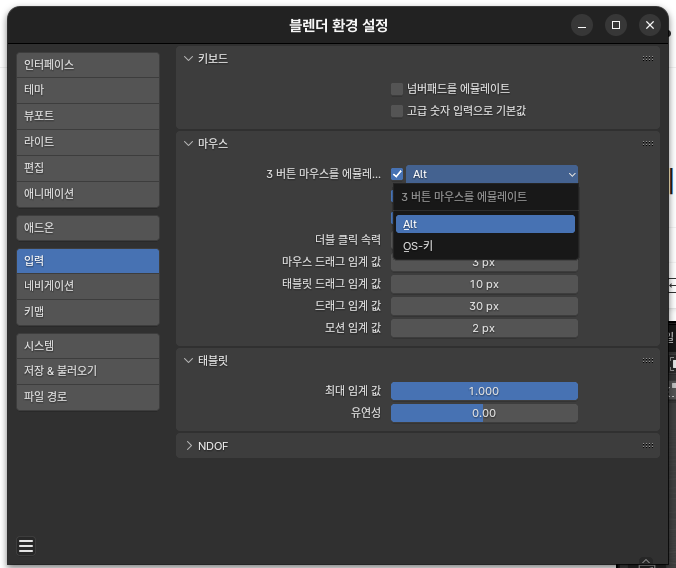Choose OS-키 in the dropdown list
This screenshot has height=568, width=676.
coord(485,246)
